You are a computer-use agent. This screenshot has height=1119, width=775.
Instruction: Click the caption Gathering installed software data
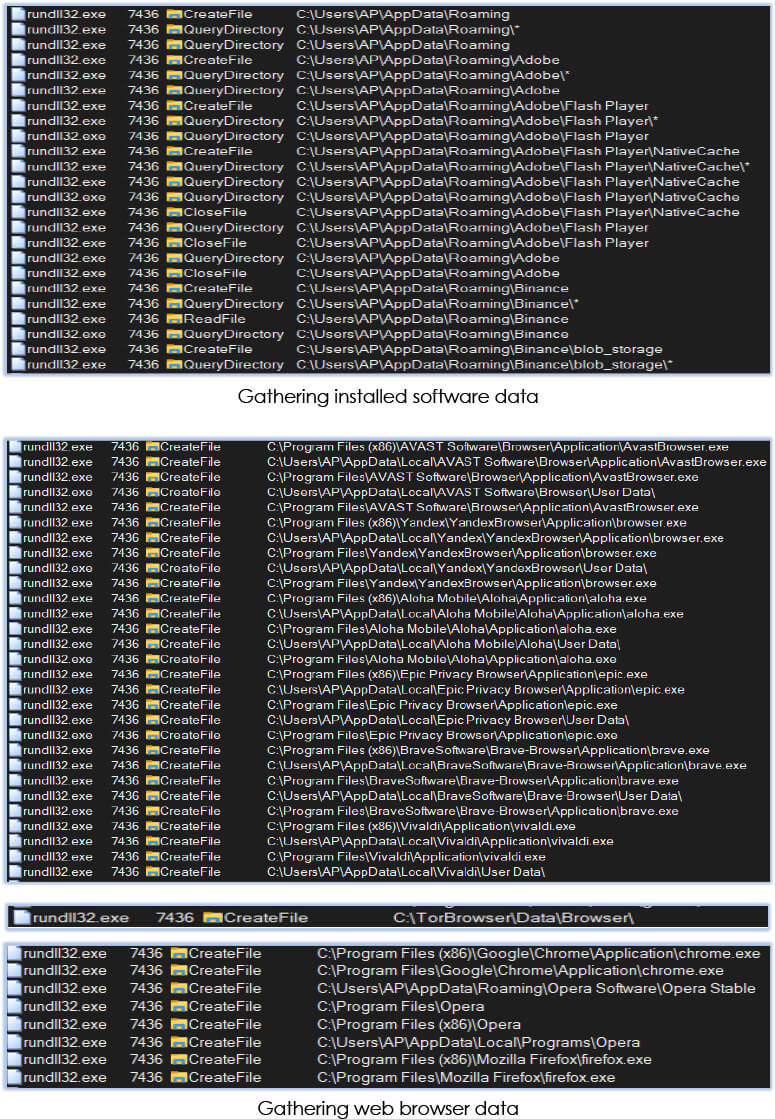coord(388,397)
